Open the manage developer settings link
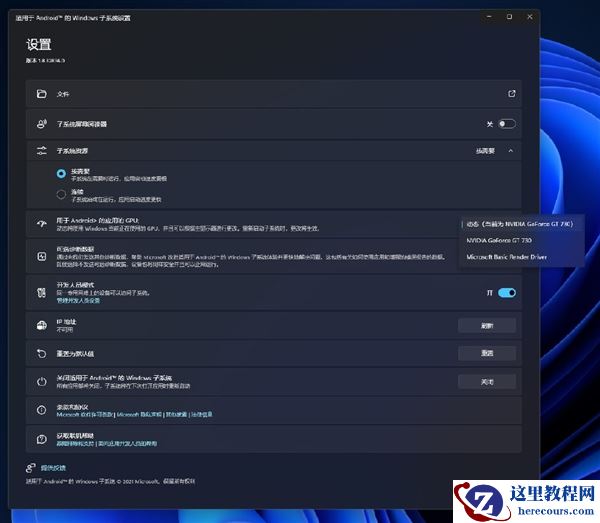The height and width of the screenshot is (523, 600). click(x=78, y=301)
